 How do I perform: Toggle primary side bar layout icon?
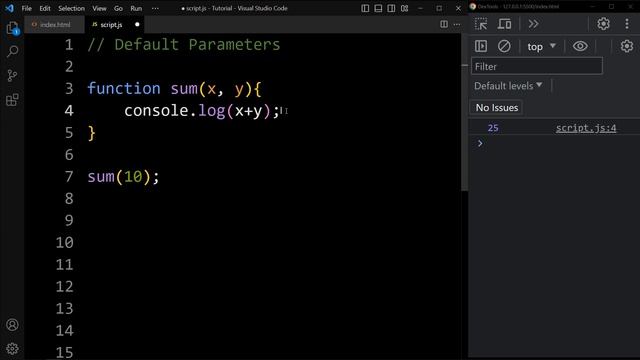365,8
